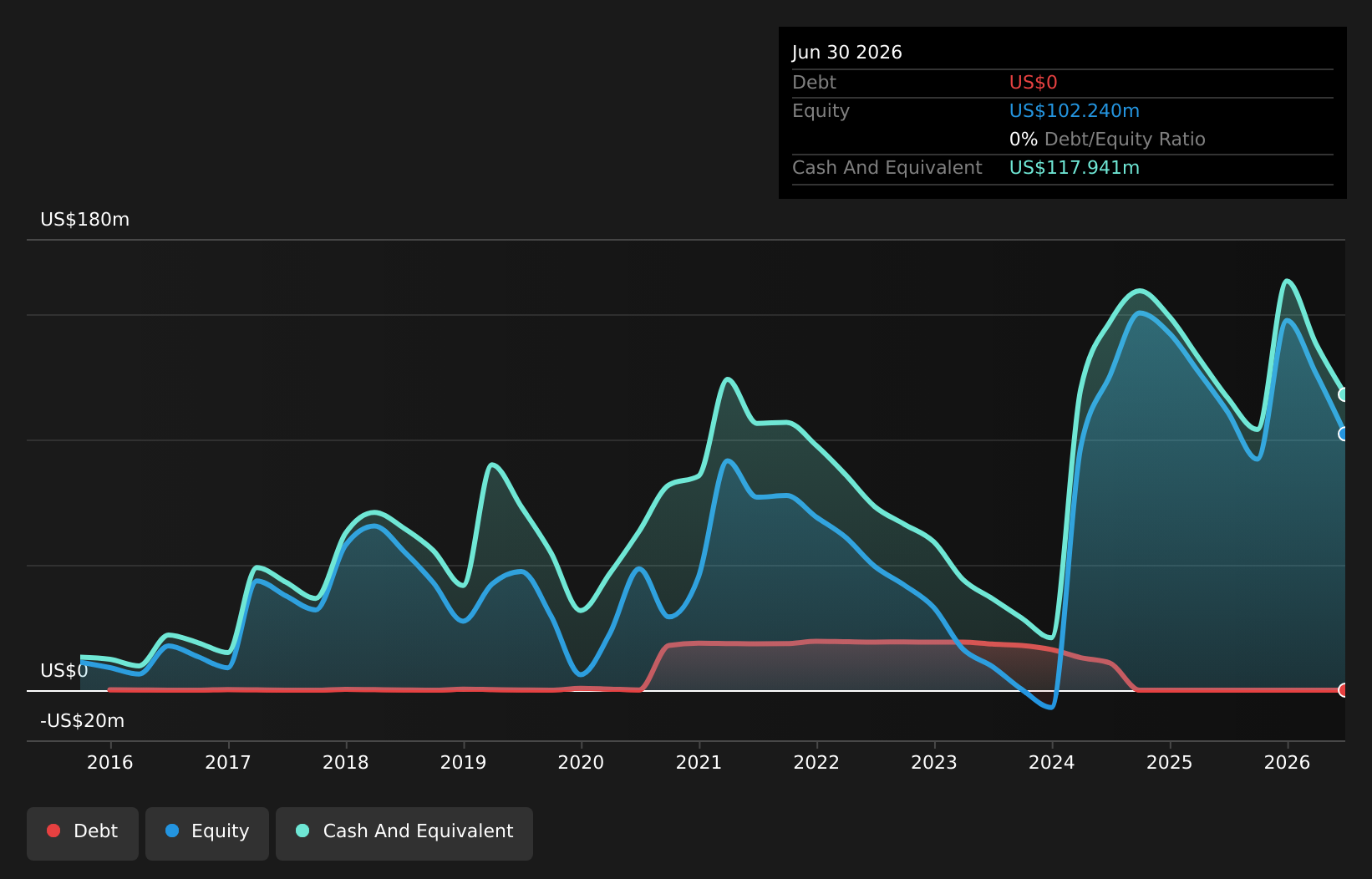Image resolution: width=1372 pixels, height=879 pixels.
Task: Select the red debt endpoint marker at Jun 2026
Action: pos(1344,690)
